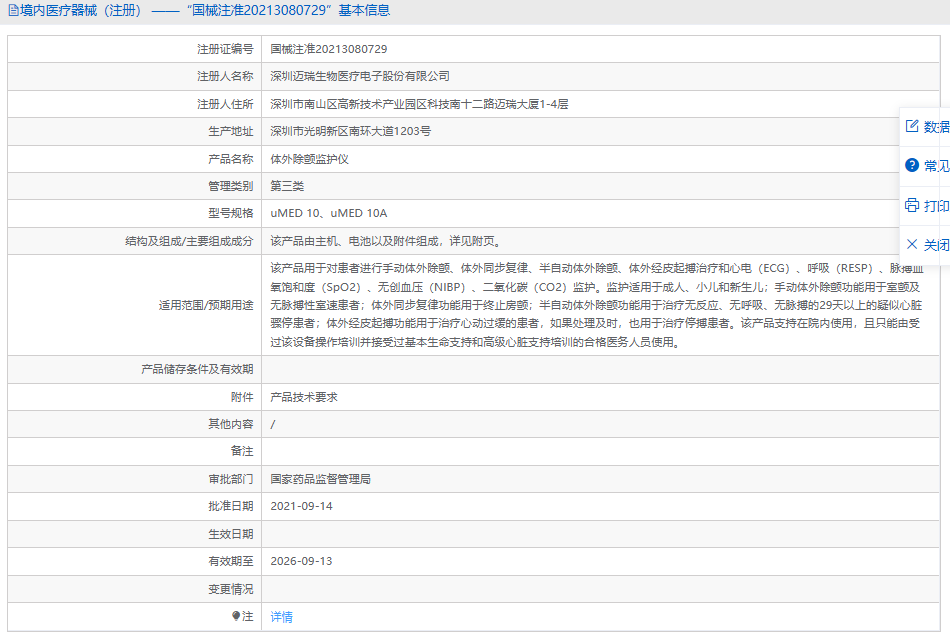
Task: Open the 详情 details link
Action: pos(281,617)
